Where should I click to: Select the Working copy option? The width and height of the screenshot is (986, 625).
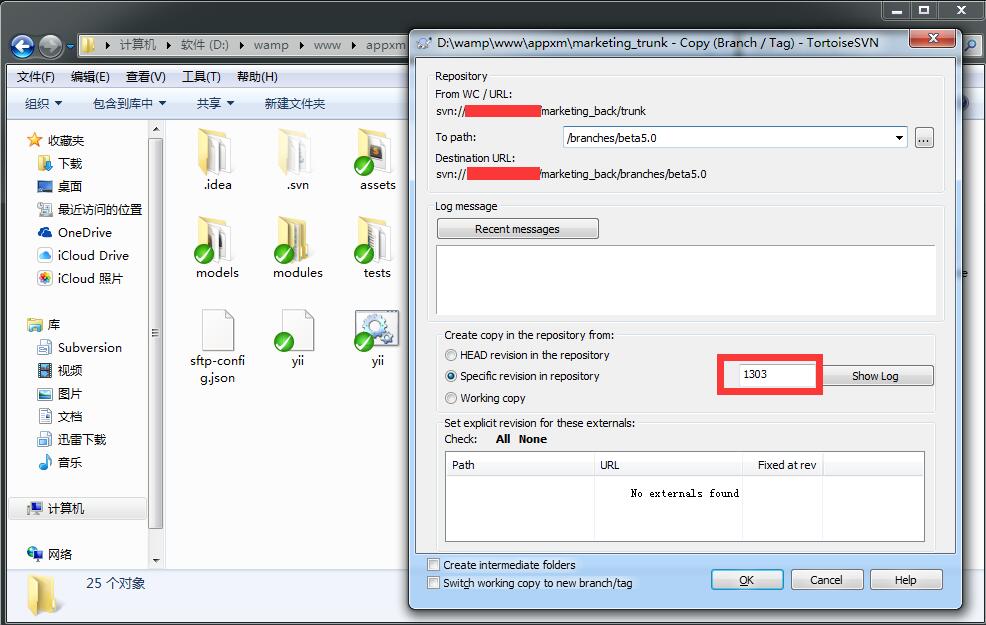pyautogui.click(x=451, y=398)
